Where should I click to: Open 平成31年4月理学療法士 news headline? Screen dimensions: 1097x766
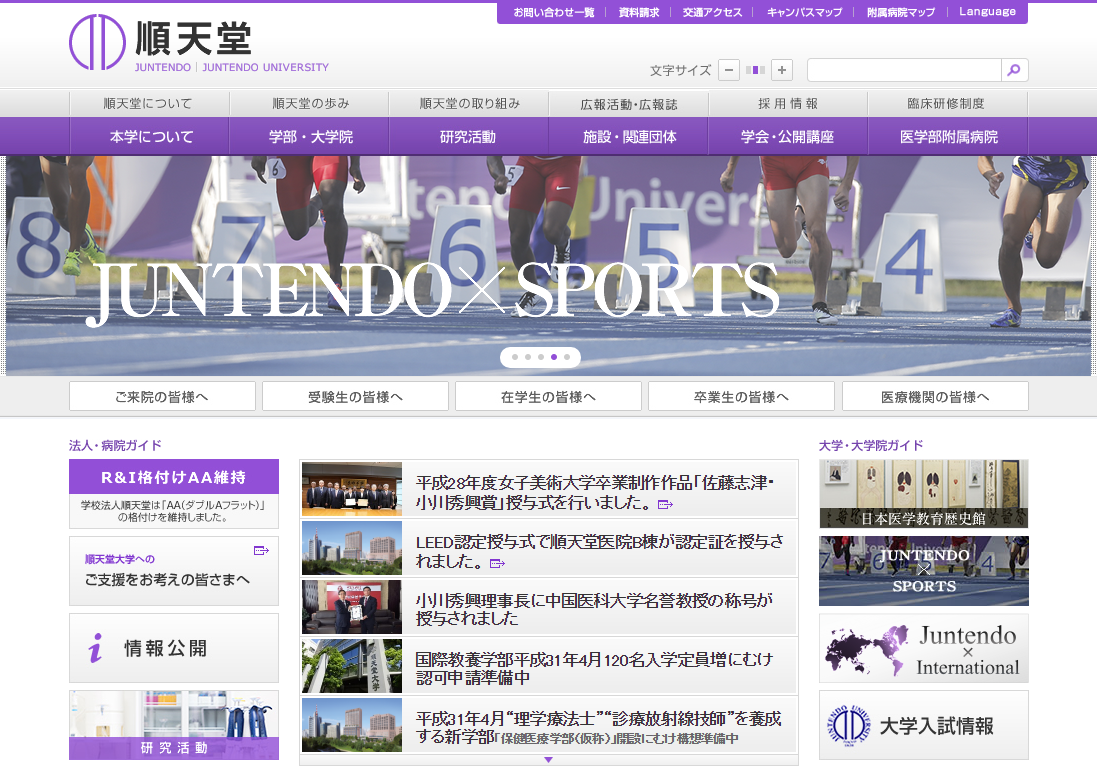coord(598,728)
